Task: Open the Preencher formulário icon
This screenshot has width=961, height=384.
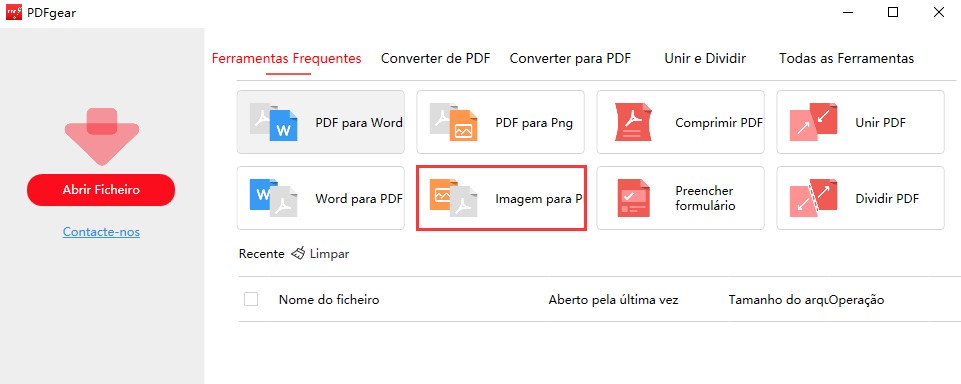Action: tap(633, 198)
